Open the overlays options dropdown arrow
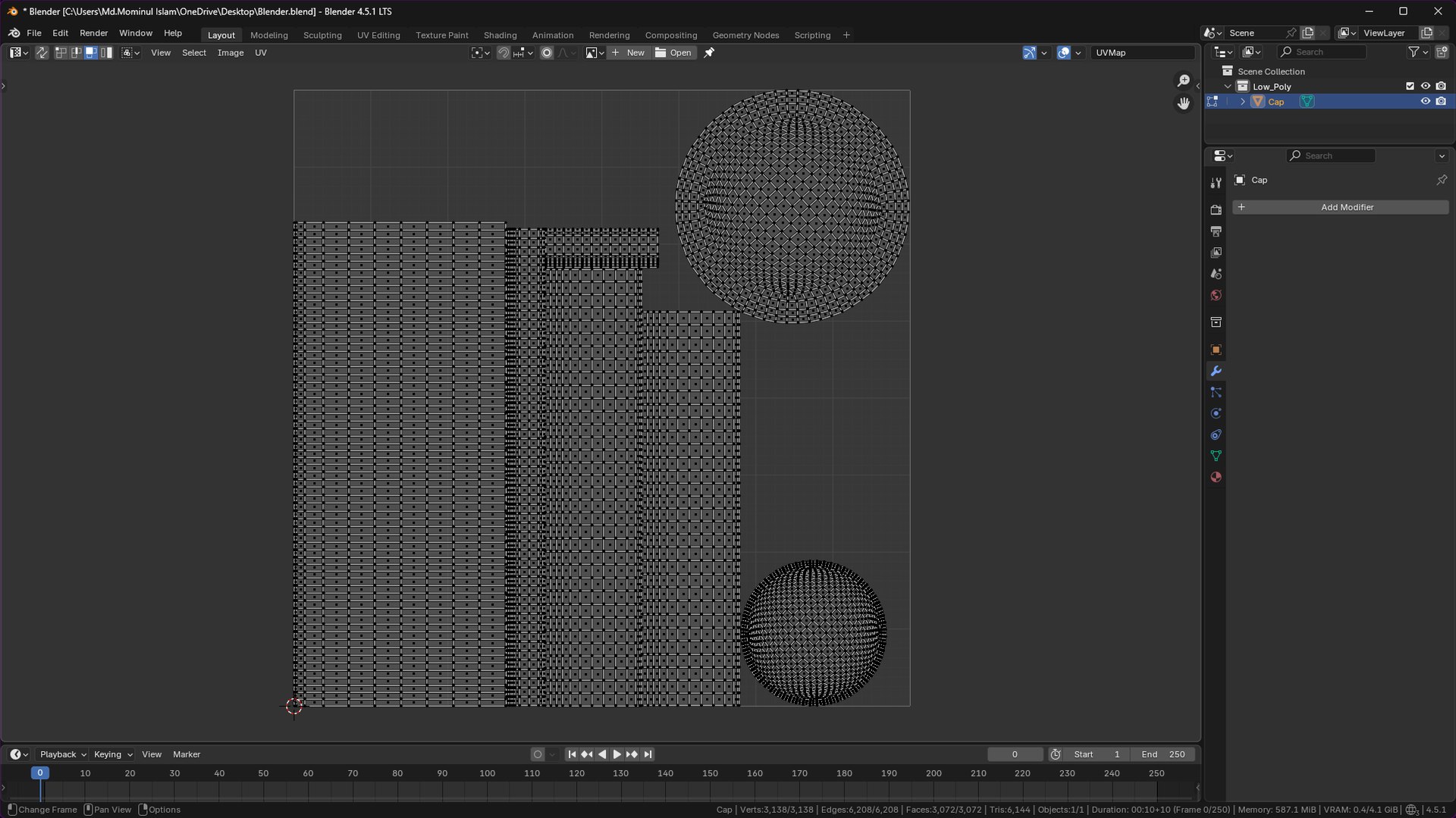The image size is (1456, 818). pyautogui.click(x=1078, y=53)
